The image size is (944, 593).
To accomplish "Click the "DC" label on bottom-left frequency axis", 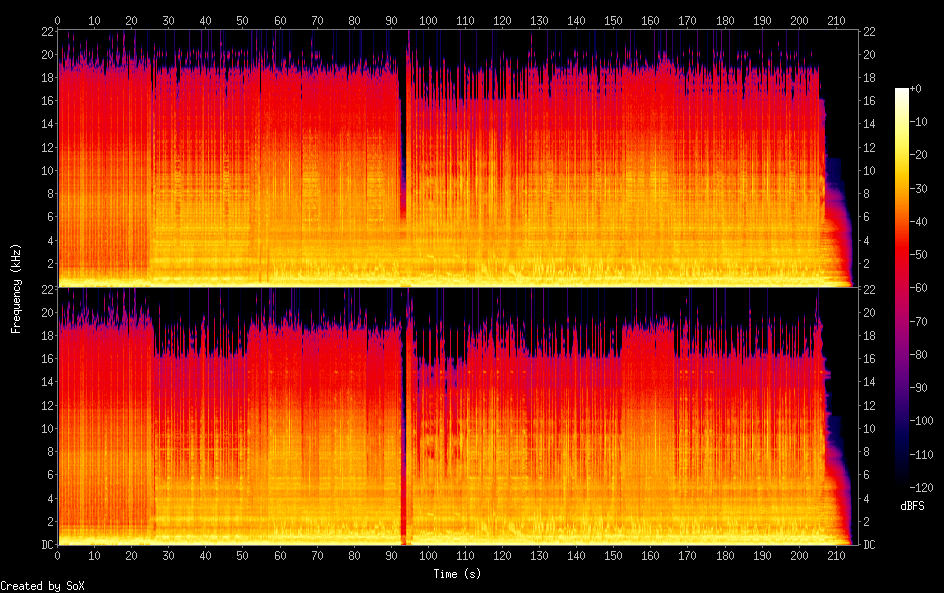I will click(44, 545).
